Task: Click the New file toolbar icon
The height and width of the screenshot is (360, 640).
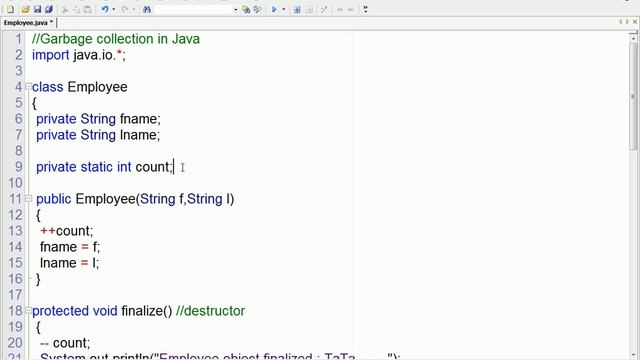Action: pos(10,9)
